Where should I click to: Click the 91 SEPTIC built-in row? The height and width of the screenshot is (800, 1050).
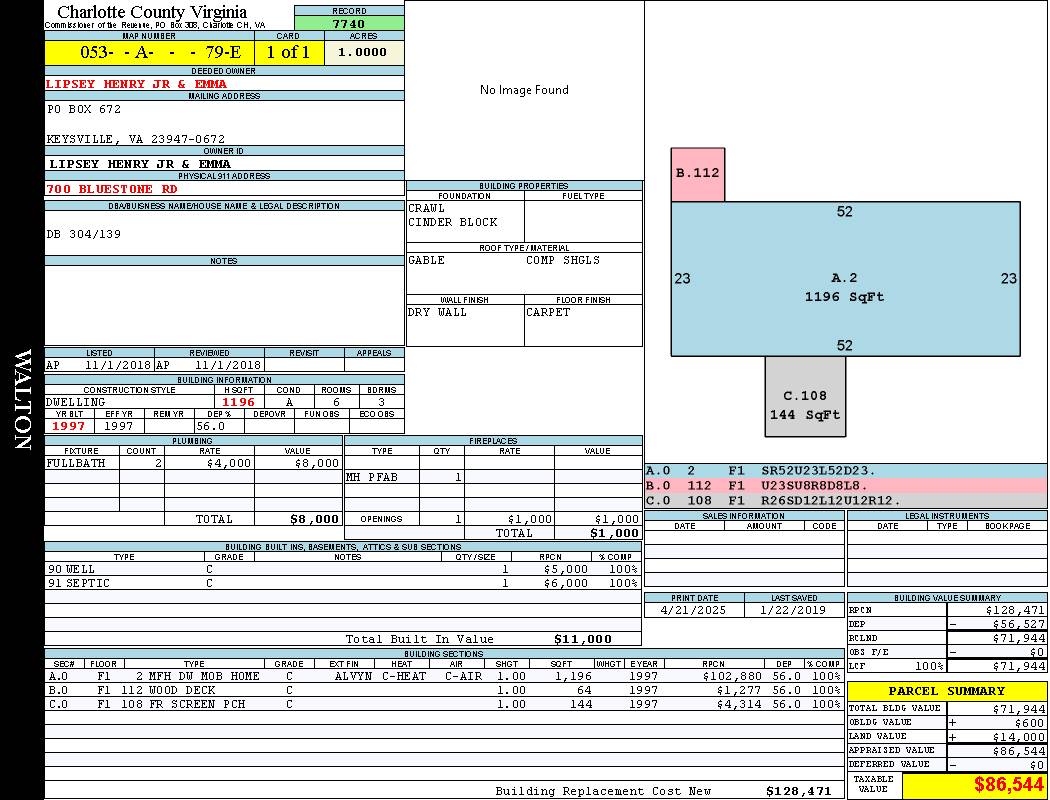pos(343,583)
